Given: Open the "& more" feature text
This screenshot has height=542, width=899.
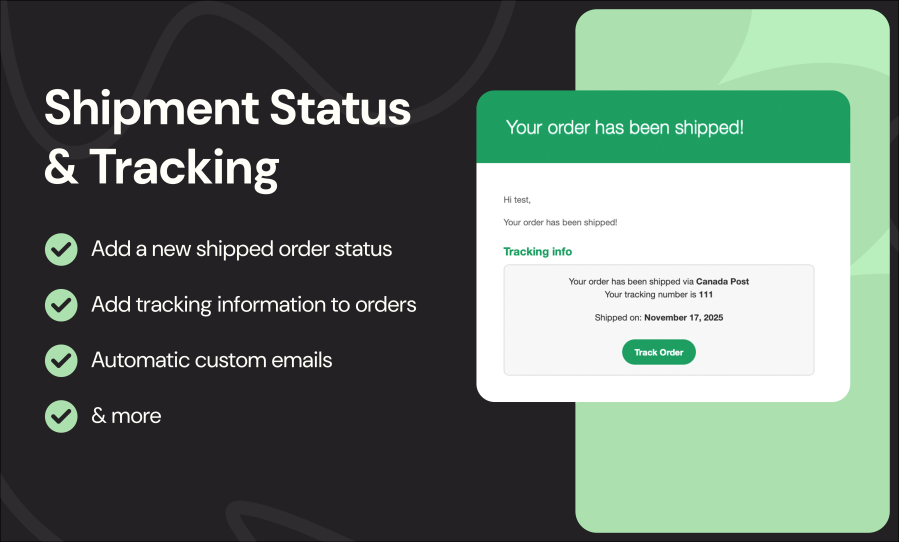Looking at the screenshot, I should click(126, 415).
